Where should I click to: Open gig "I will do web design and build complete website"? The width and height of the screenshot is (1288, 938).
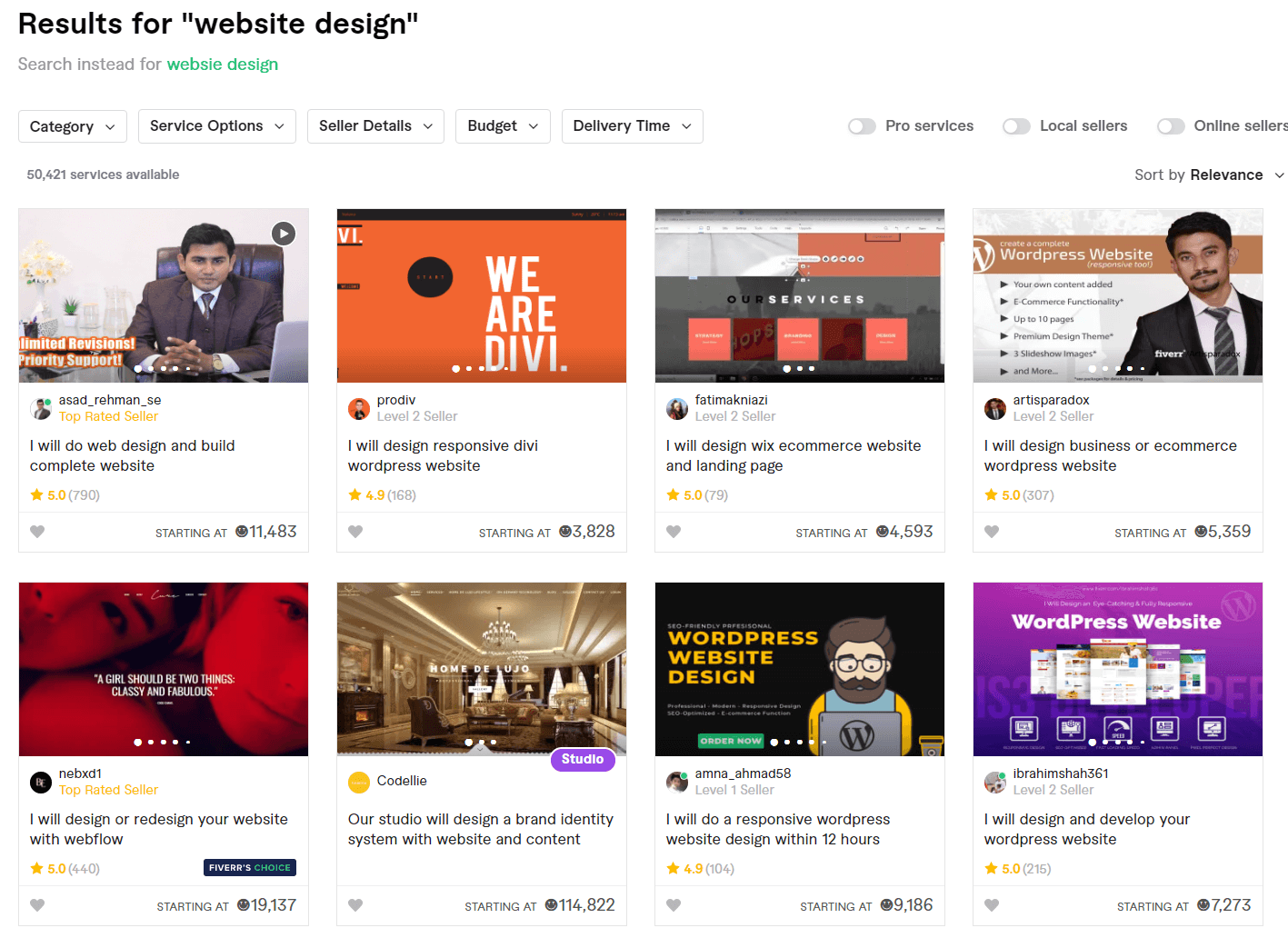133,455
